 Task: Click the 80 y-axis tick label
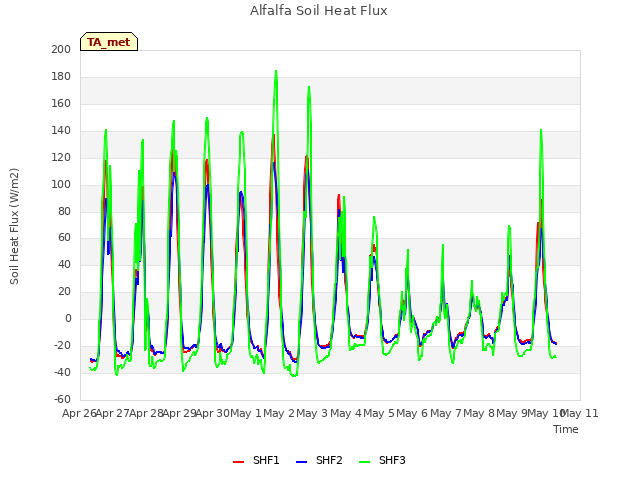[64, 211]
